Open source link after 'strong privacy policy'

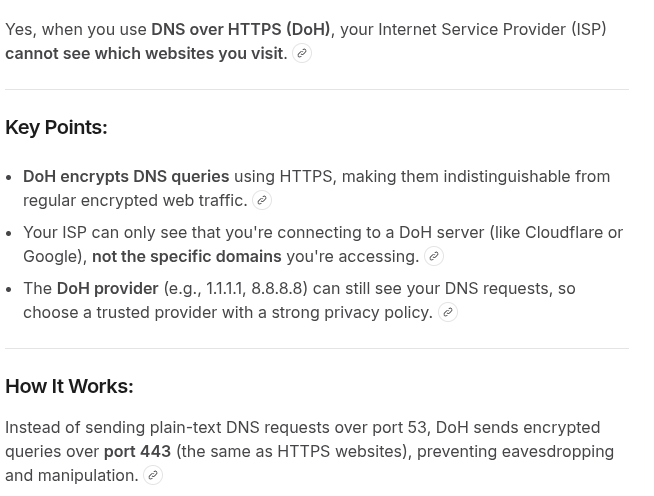click(x=448, y=312)
